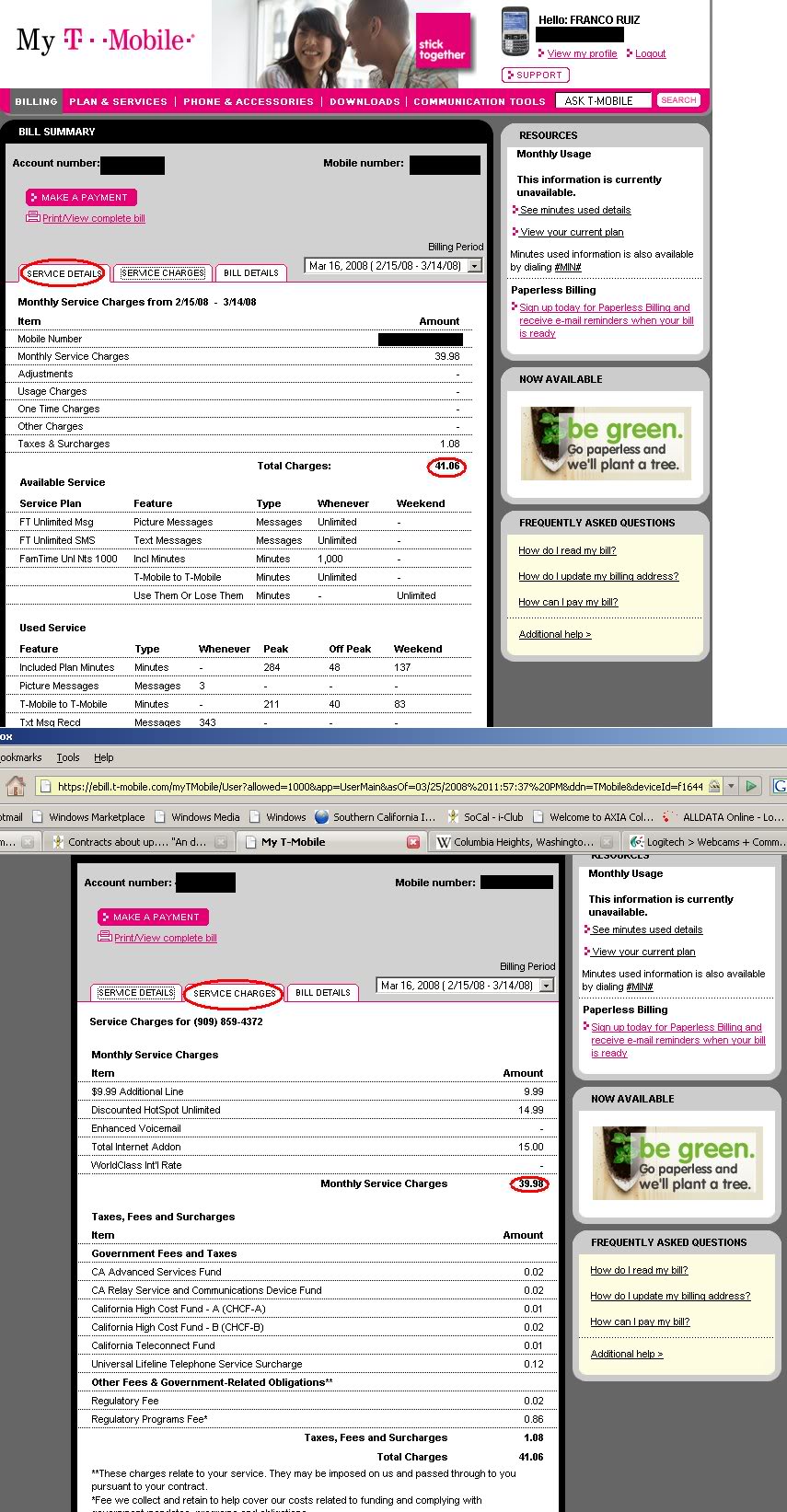The width and height of the screenshot is (787, 1512).
Task: Open the Welcome to AXIA Col... bookmark
Action: tap(593, 816)
